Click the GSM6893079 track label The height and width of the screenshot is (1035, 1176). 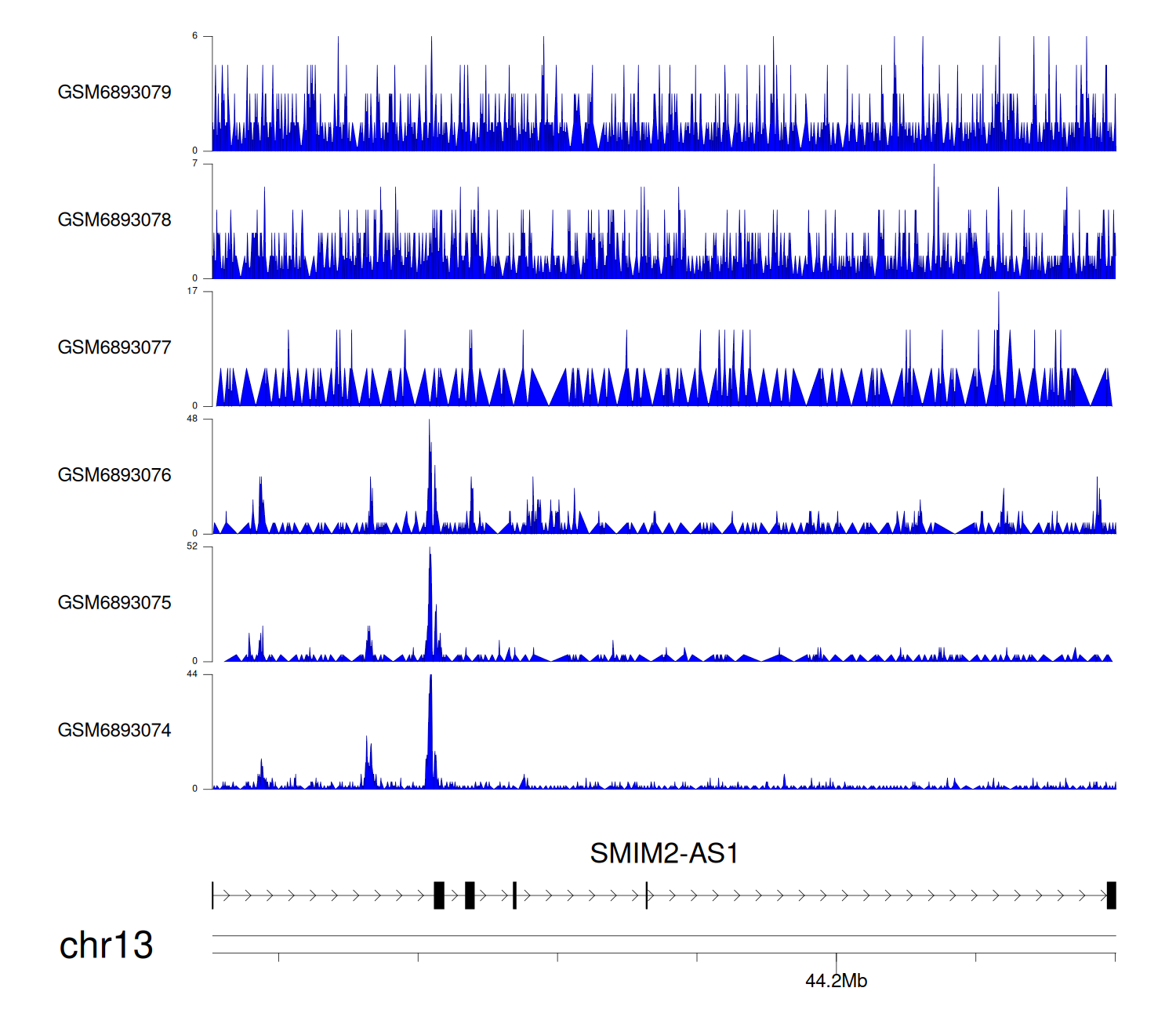coord(114,93)
